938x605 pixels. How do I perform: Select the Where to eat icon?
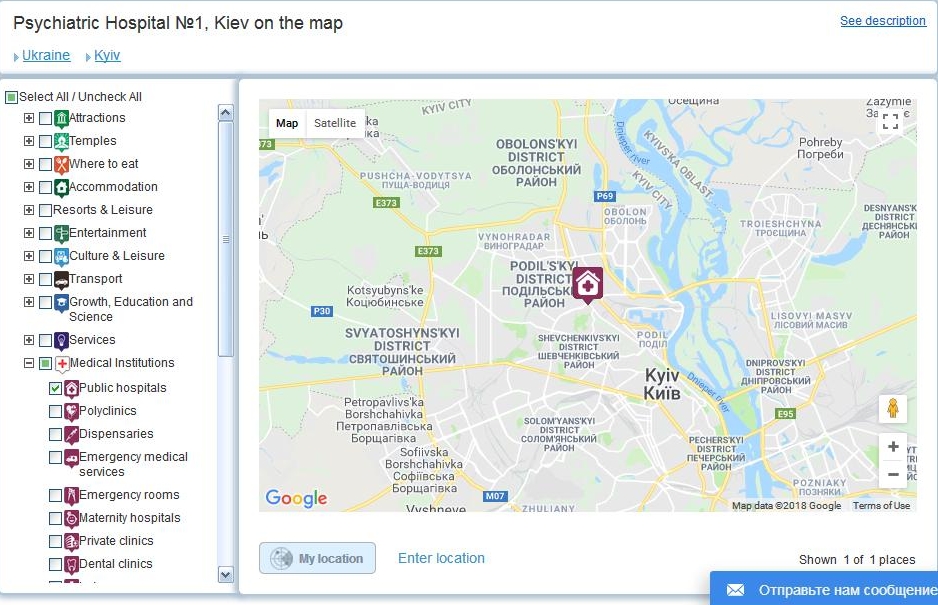pyautogui.click(x=63, y=163)
